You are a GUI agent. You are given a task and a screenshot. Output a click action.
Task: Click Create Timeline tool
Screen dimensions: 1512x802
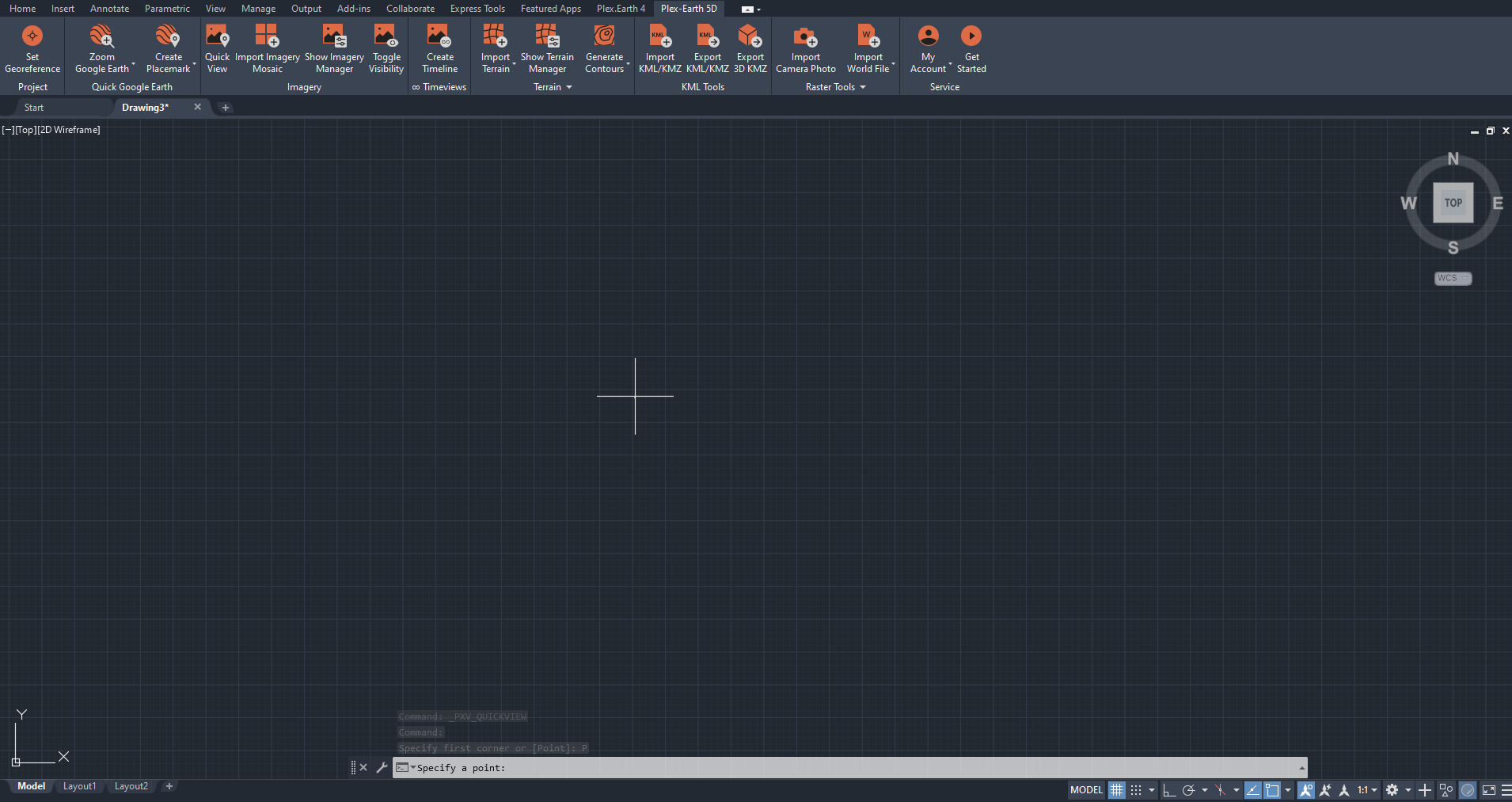440,49
